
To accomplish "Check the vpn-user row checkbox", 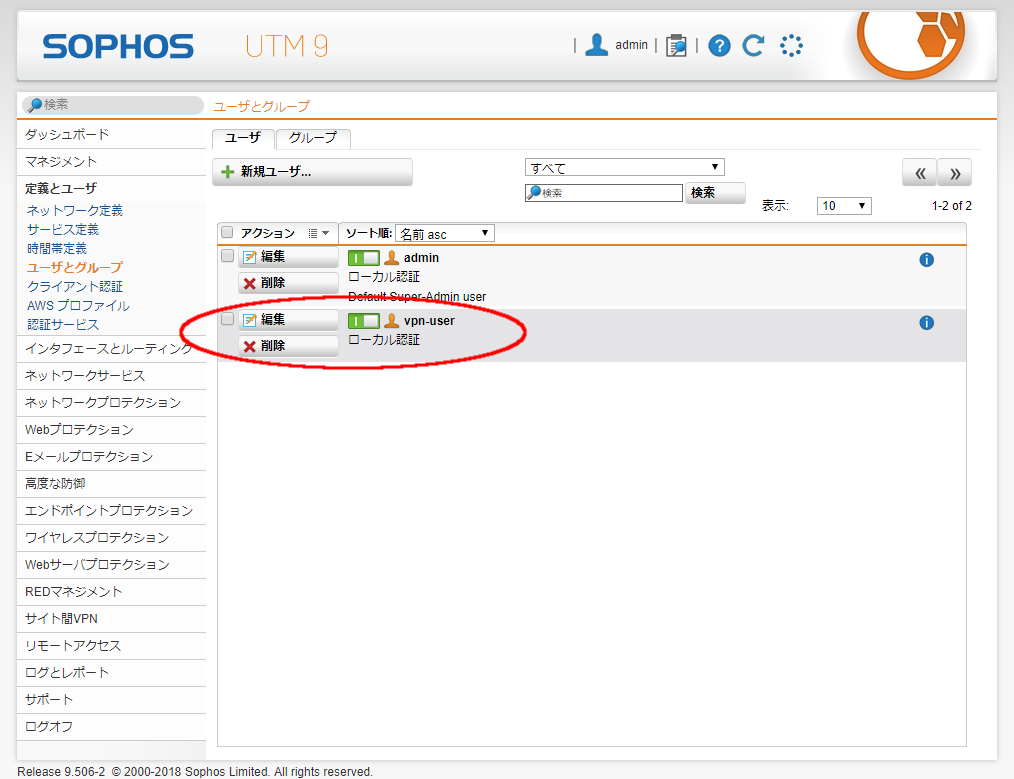I will [227, 320].
